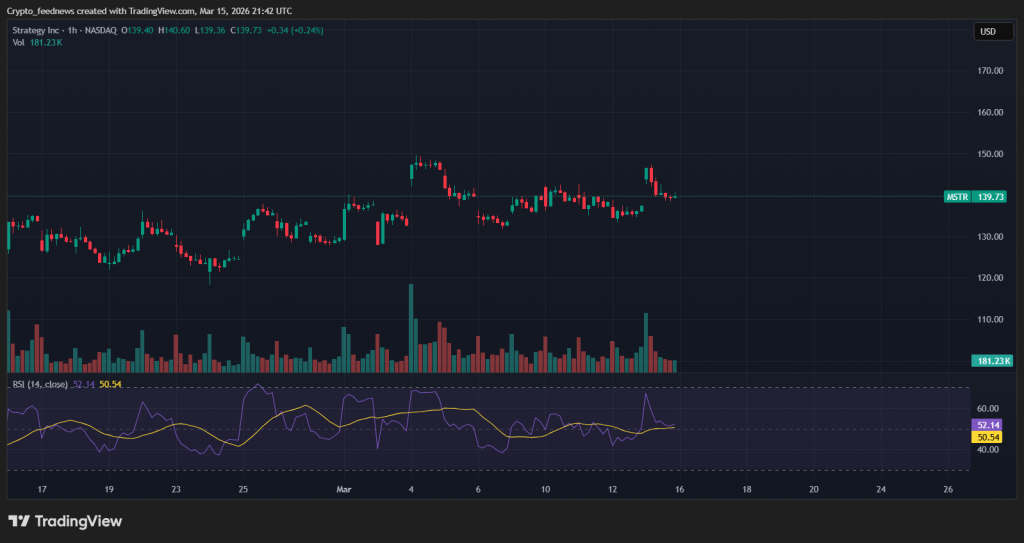Click the 52.14 RSI value label
The width and height of the screenshot is (1024, 543).
click(985, 425)
